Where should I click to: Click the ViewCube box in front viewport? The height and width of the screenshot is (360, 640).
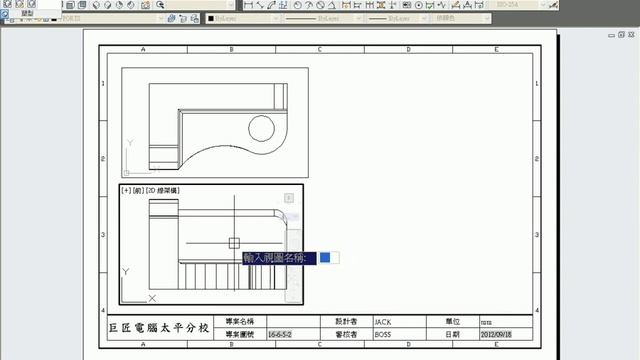[x=289, y=198]
